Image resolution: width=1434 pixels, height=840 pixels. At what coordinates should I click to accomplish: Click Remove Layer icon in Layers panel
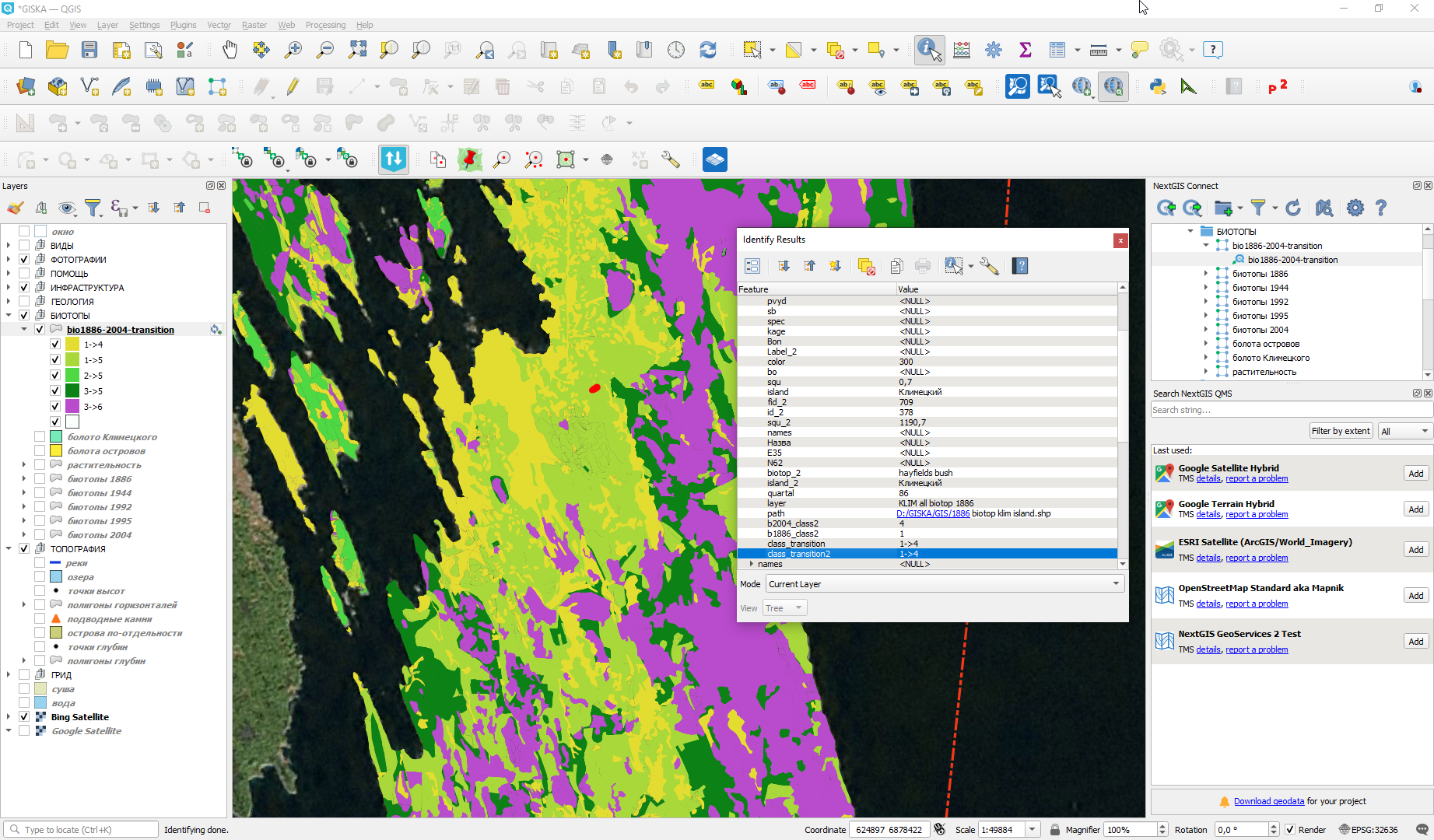[205, 208]
